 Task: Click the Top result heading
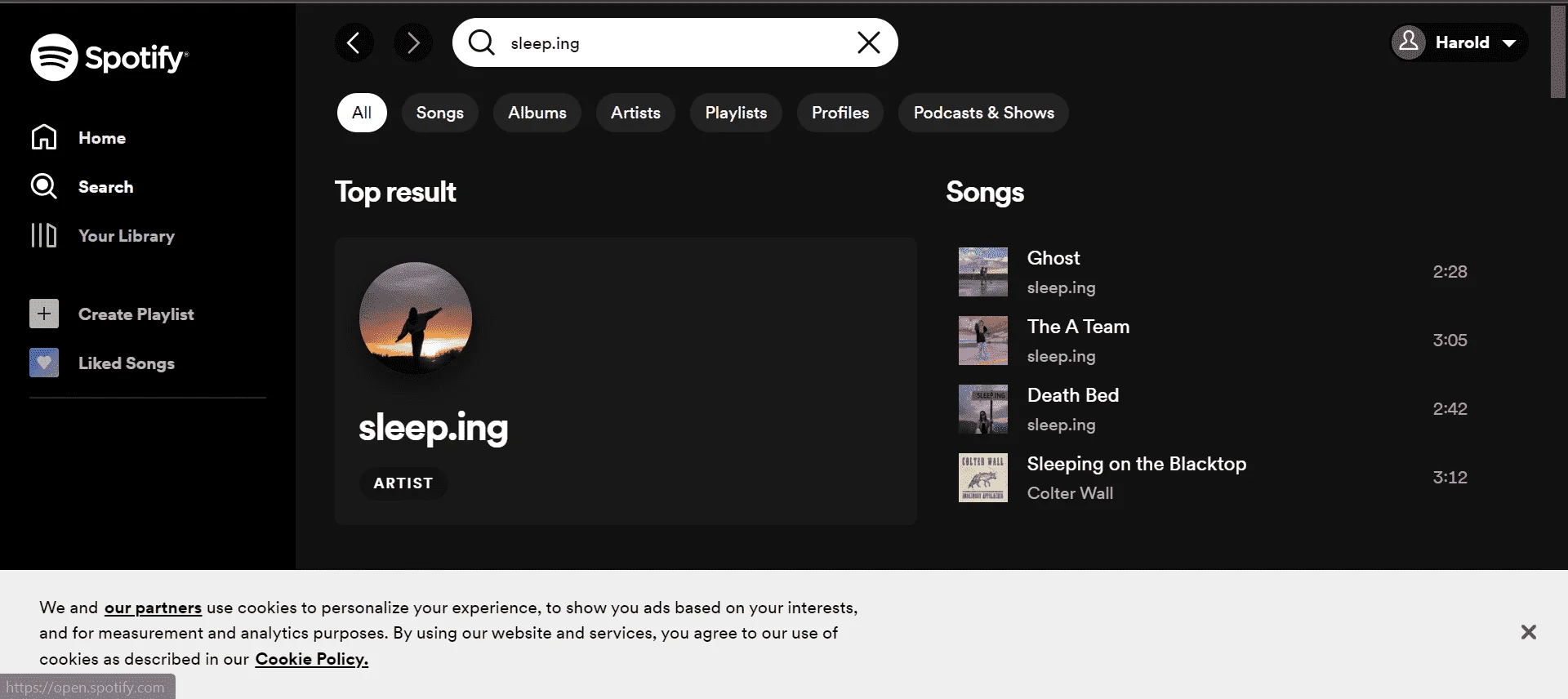[x=395, y=193]
